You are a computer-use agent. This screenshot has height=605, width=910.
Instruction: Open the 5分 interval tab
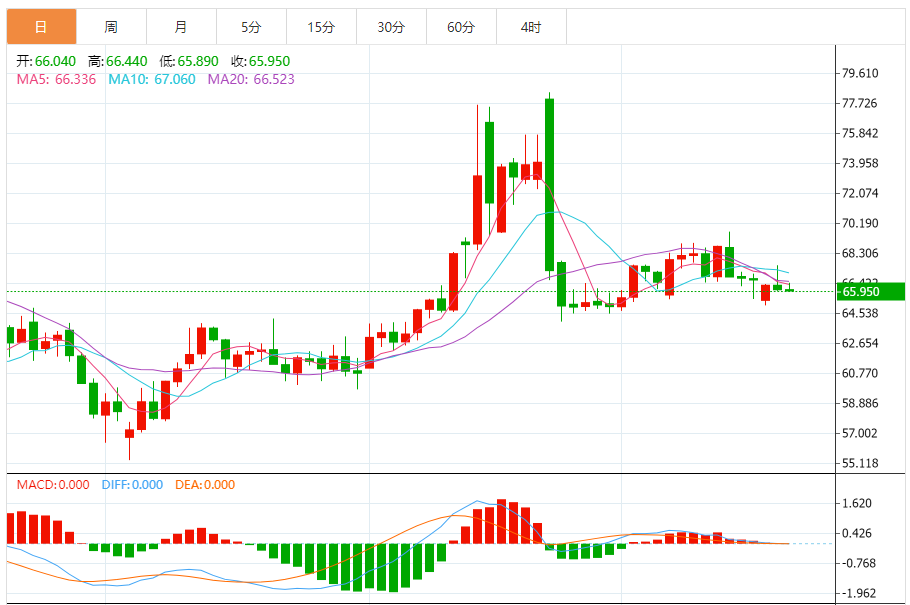(x=251, y=27)
